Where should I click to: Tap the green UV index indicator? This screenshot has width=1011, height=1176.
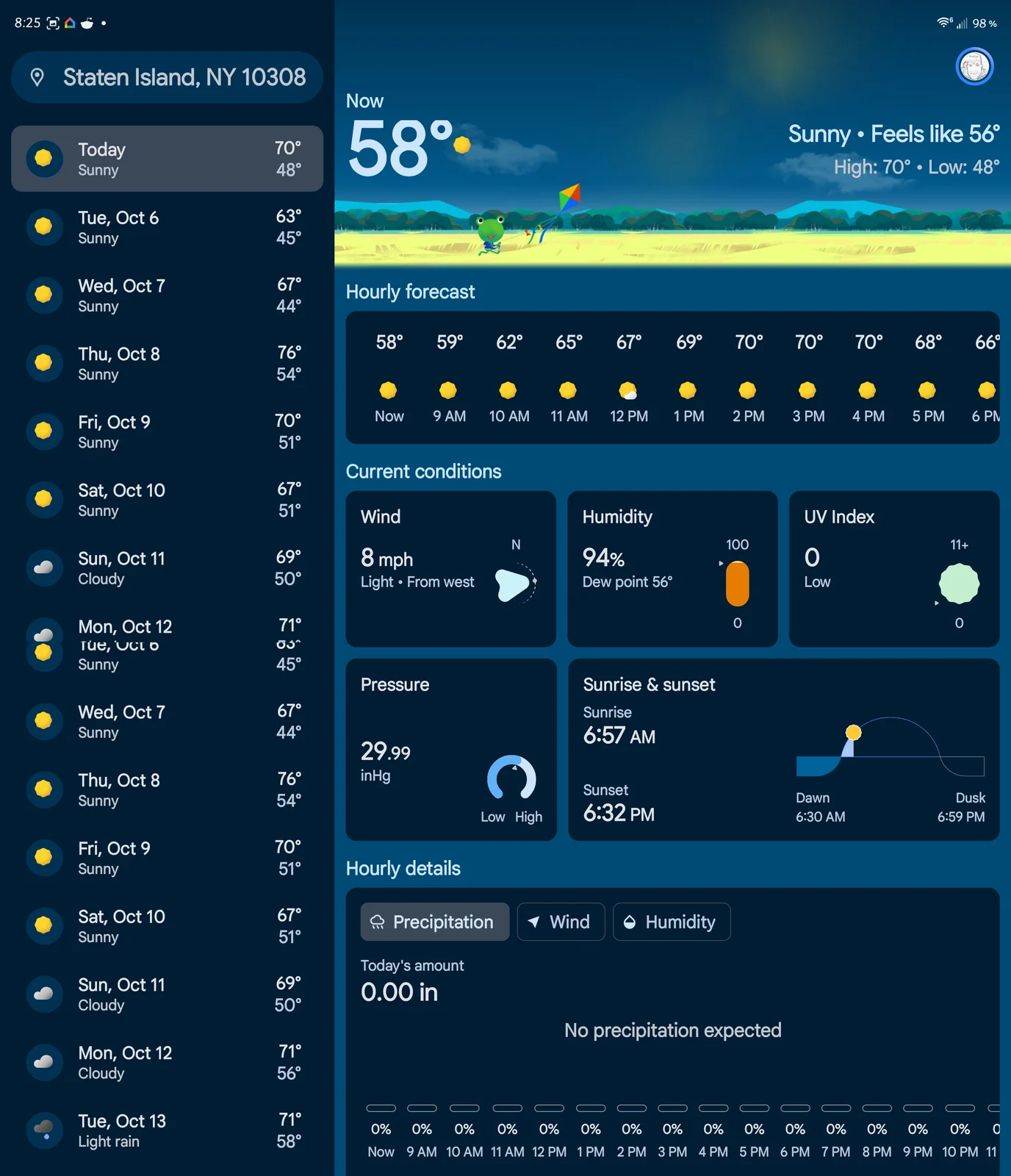coord(959,584)
